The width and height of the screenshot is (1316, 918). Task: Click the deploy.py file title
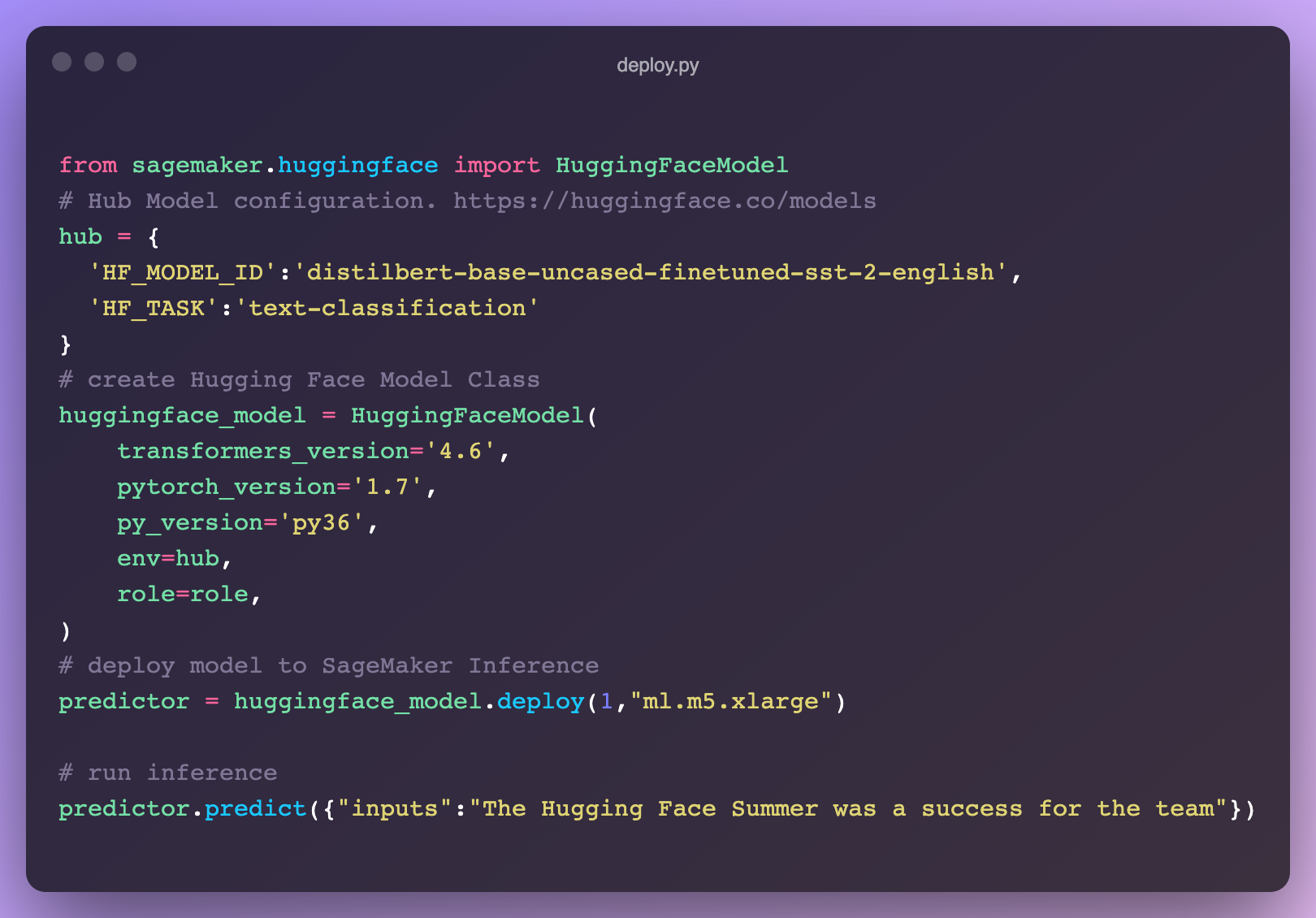pos(657,65)
